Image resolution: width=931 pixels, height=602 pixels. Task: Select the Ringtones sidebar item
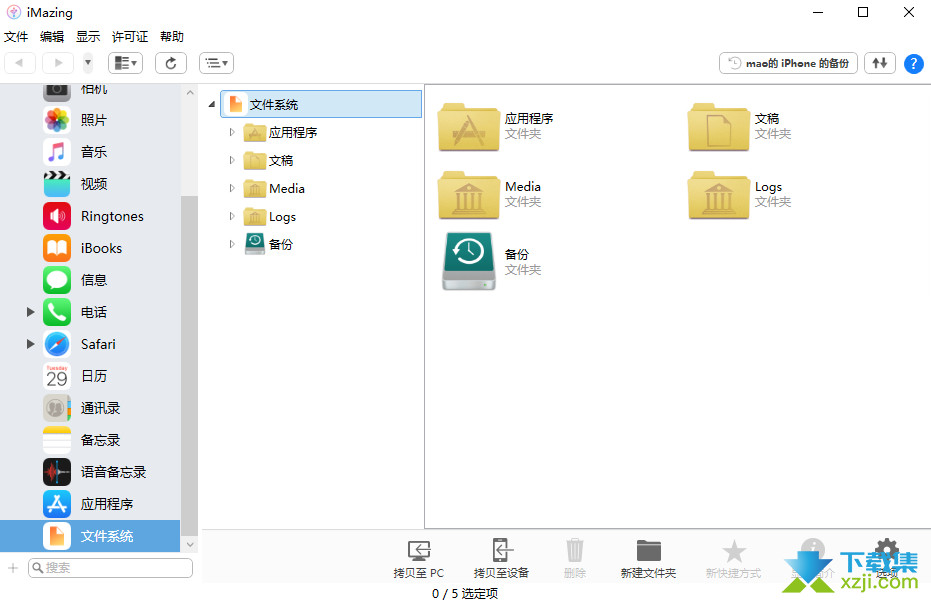coord(111,216)
